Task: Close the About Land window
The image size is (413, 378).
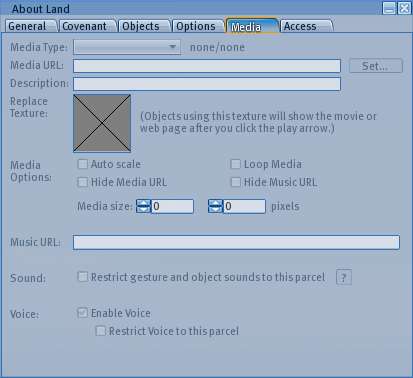Action: [404, 8]
